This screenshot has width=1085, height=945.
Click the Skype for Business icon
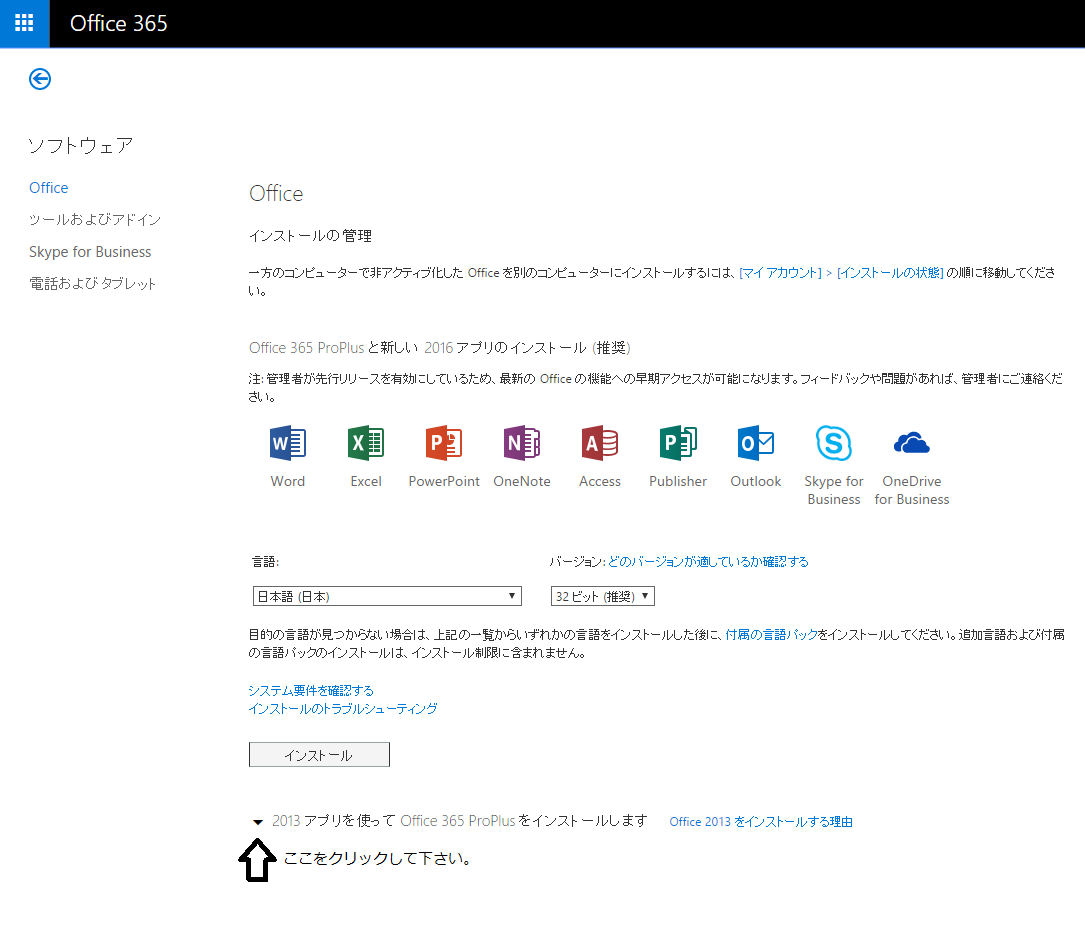(x=834, y=443)
